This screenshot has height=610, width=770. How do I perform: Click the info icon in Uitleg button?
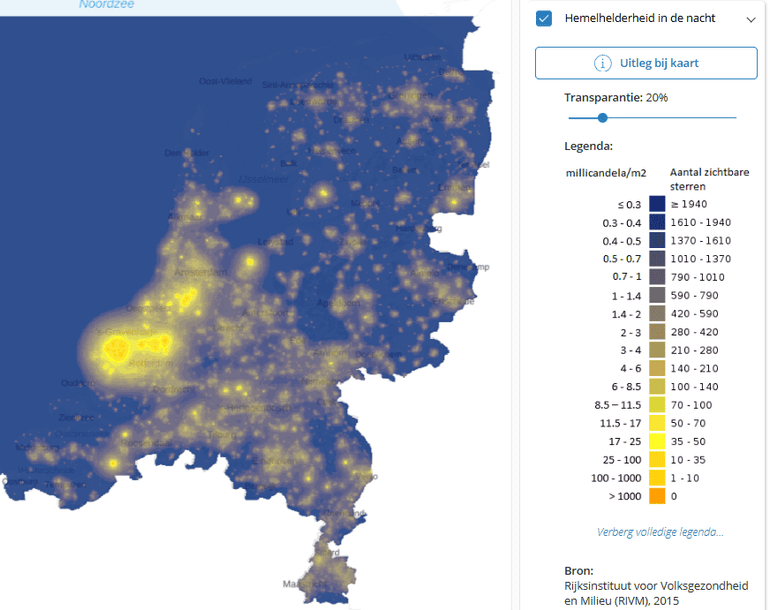pyautogui.click(x=603, y=63)
